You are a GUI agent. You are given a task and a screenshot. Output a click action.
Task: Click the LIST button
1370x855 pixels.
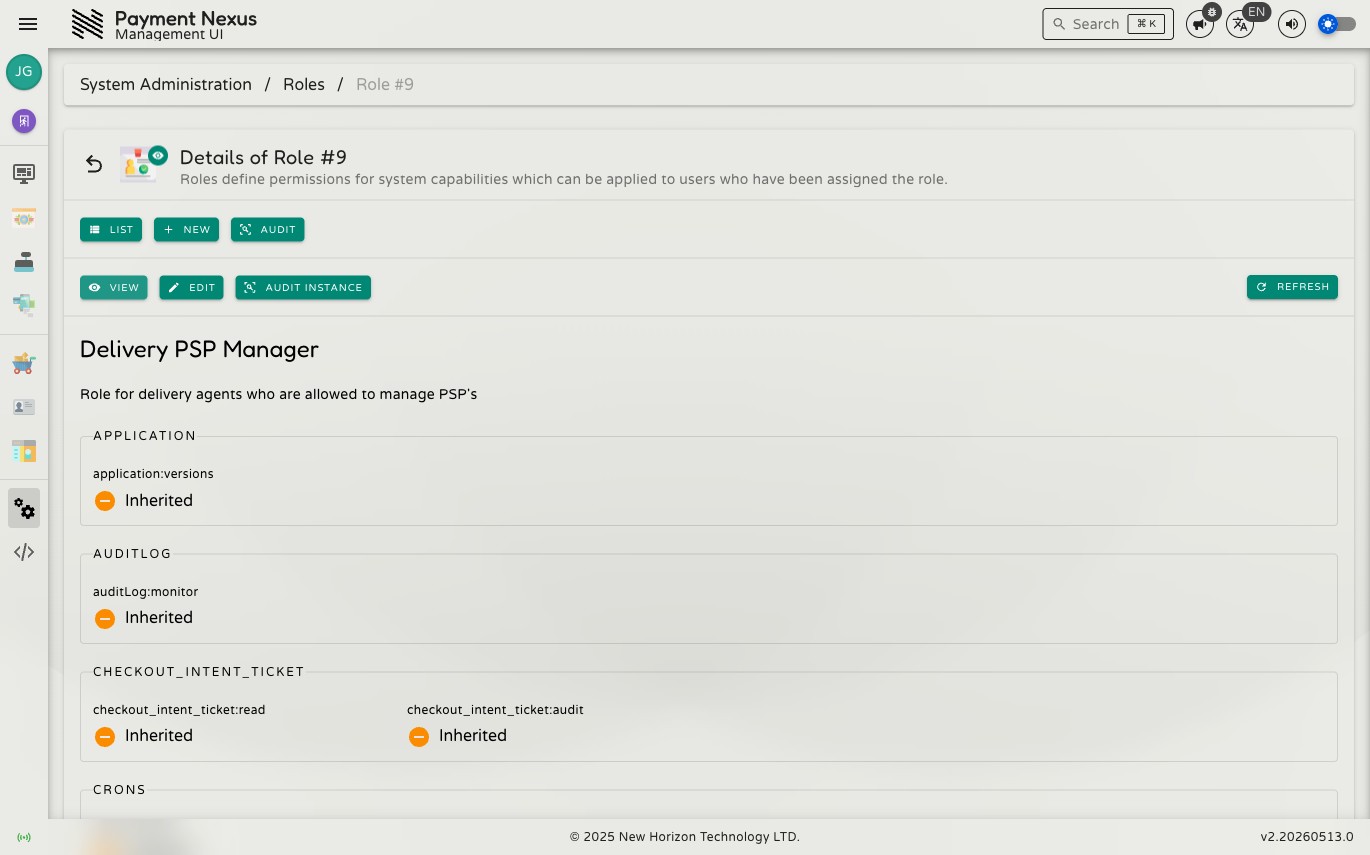pos(111,229)
